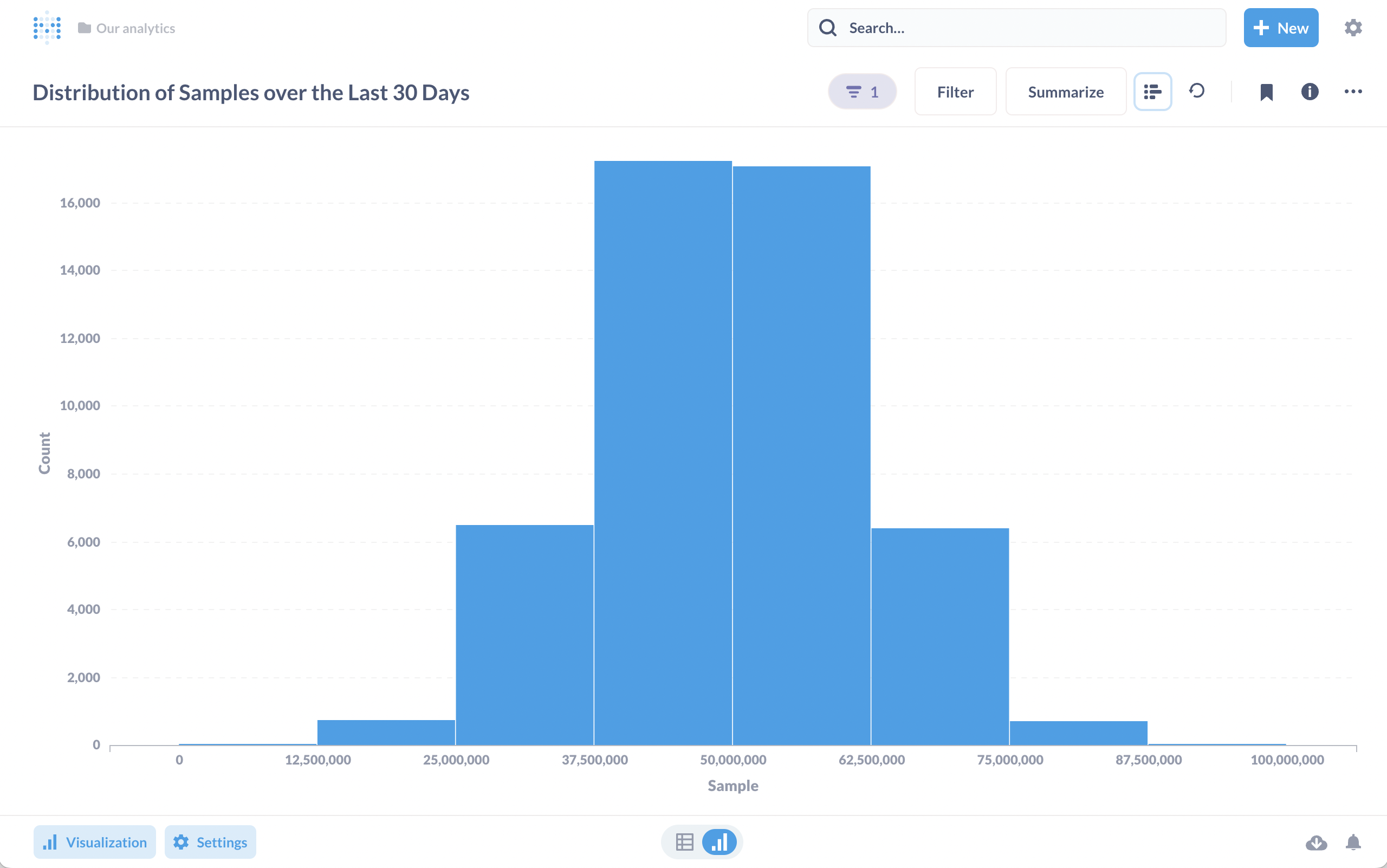Open the notebook editor icon
This screenshot has height=868, width=1387.
point(1152,92)
